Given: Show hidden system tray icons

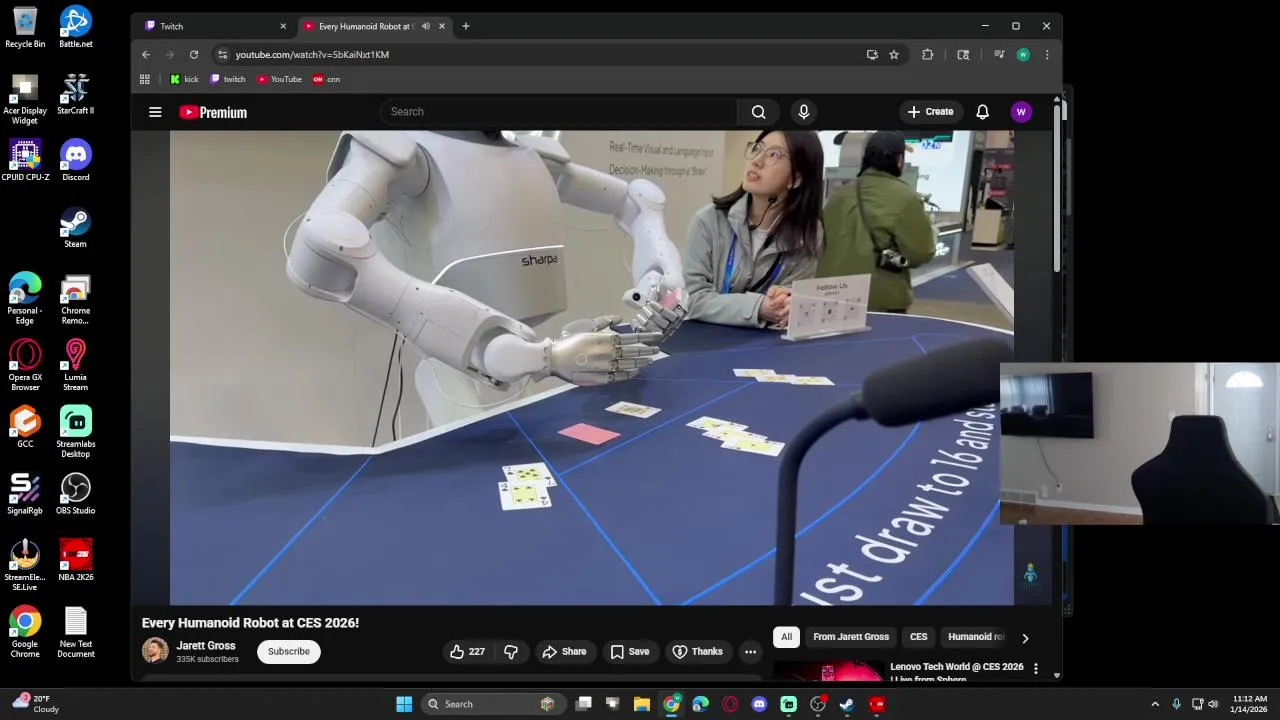Looking at the screenshot, I should (1155, 704).
